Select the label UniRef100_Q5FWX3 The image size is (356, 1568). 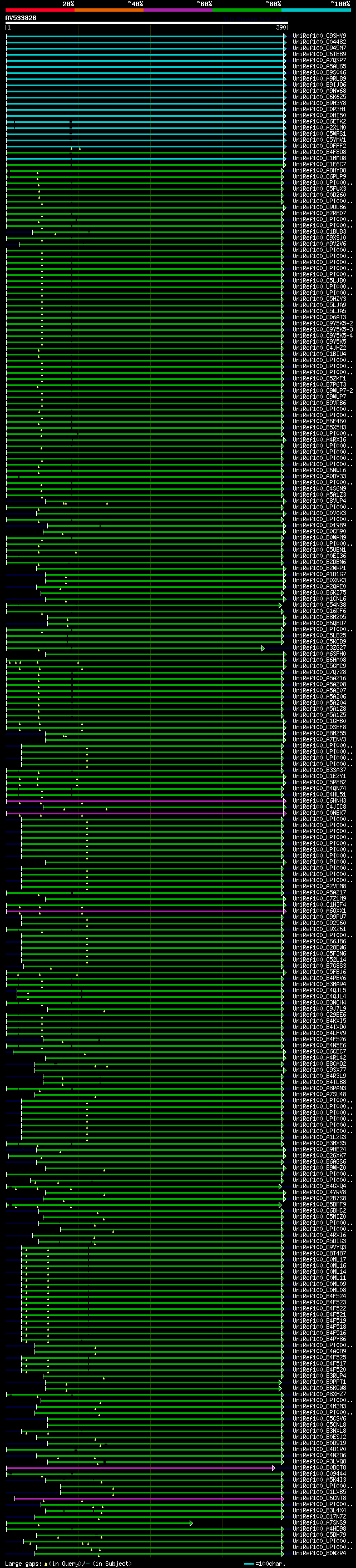[319, 189]
